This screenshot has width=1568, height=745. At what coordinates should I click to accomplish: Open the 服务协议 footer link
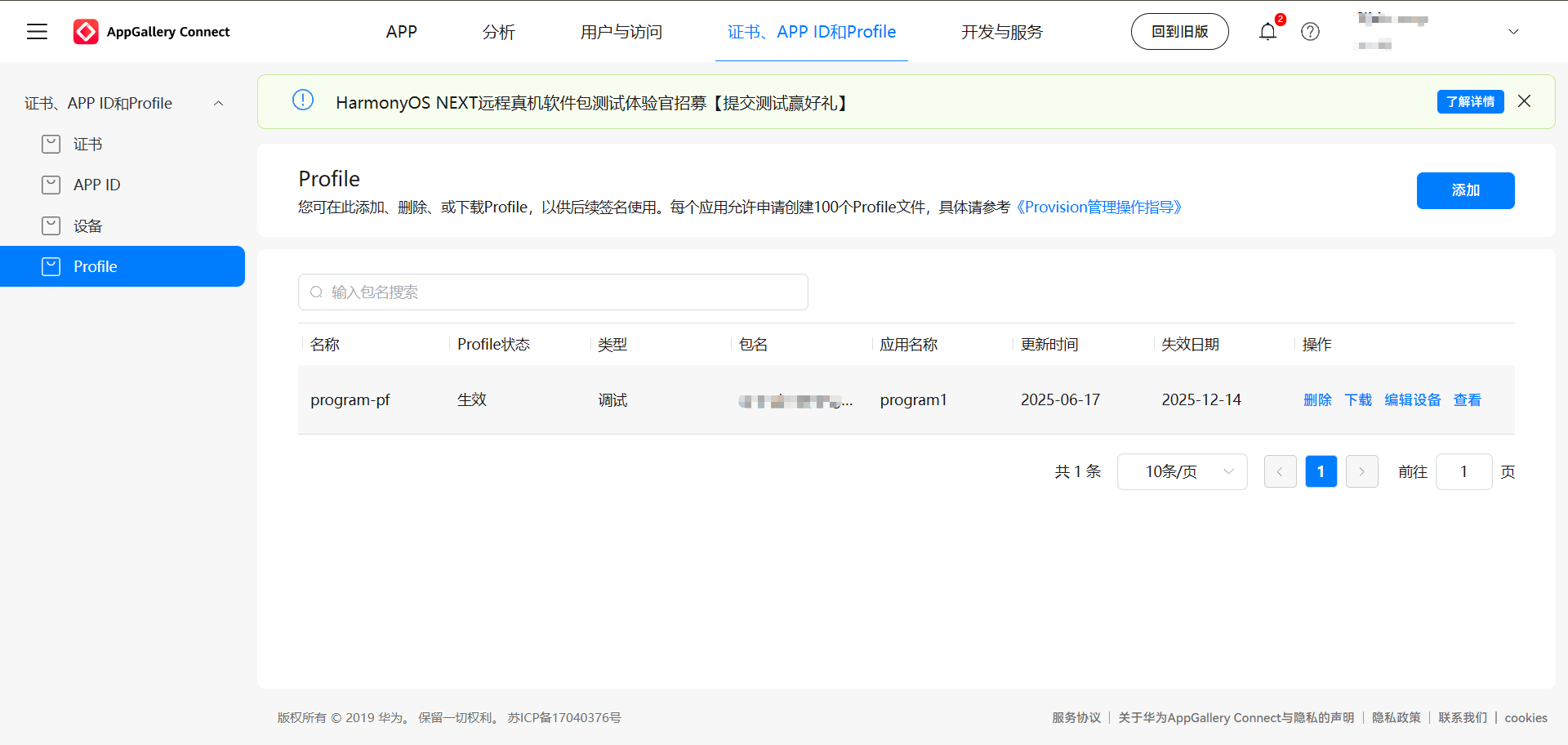click(x=1076, y=717)
